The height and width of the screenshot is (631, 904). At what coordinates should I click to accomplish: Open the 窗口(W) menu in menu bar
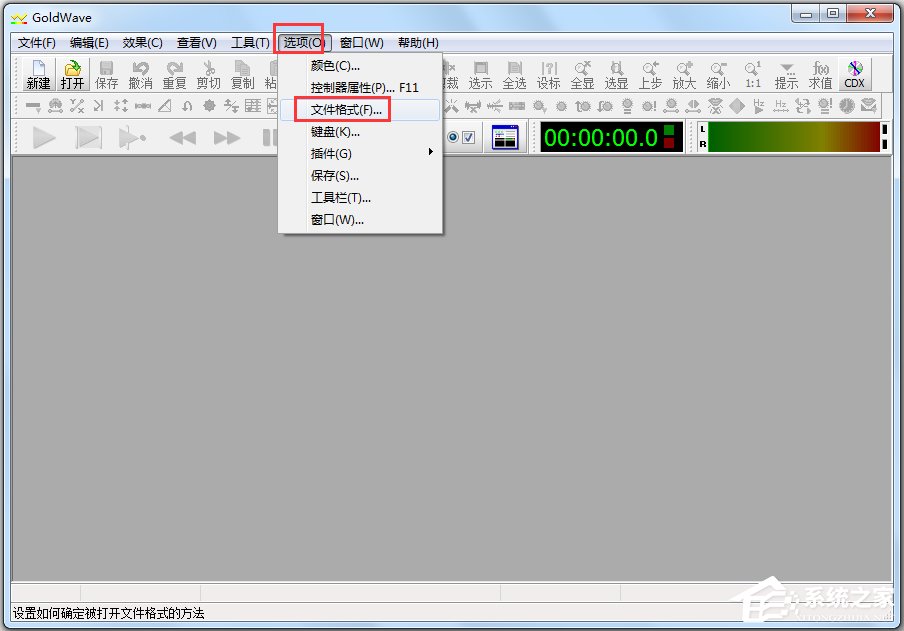coord(361,43)
